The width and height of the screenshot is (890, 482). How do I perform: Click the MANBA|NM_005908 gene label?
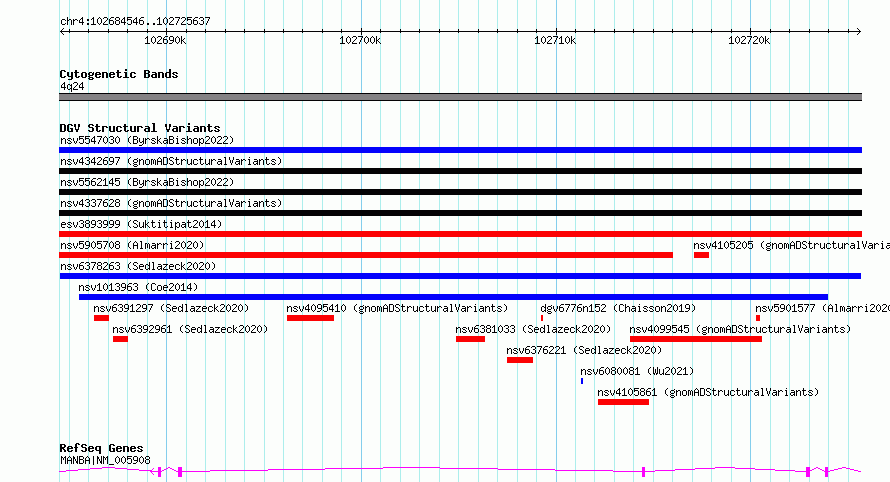click(x=105, y=460)
